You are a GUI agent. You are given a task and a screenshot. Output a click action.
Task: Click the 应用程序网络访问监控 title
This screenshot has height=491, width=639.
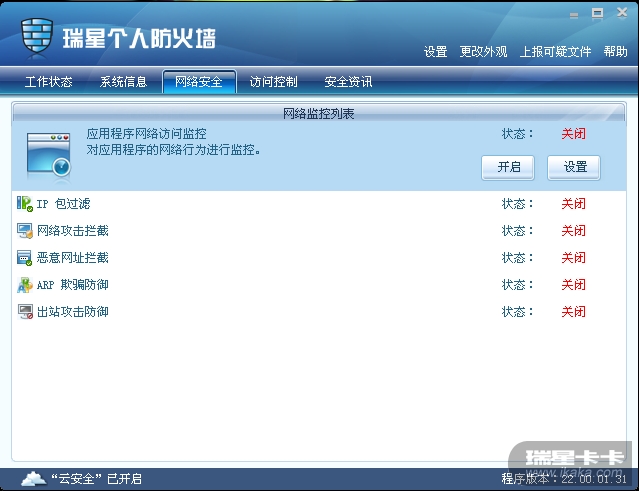click(146, 134)
